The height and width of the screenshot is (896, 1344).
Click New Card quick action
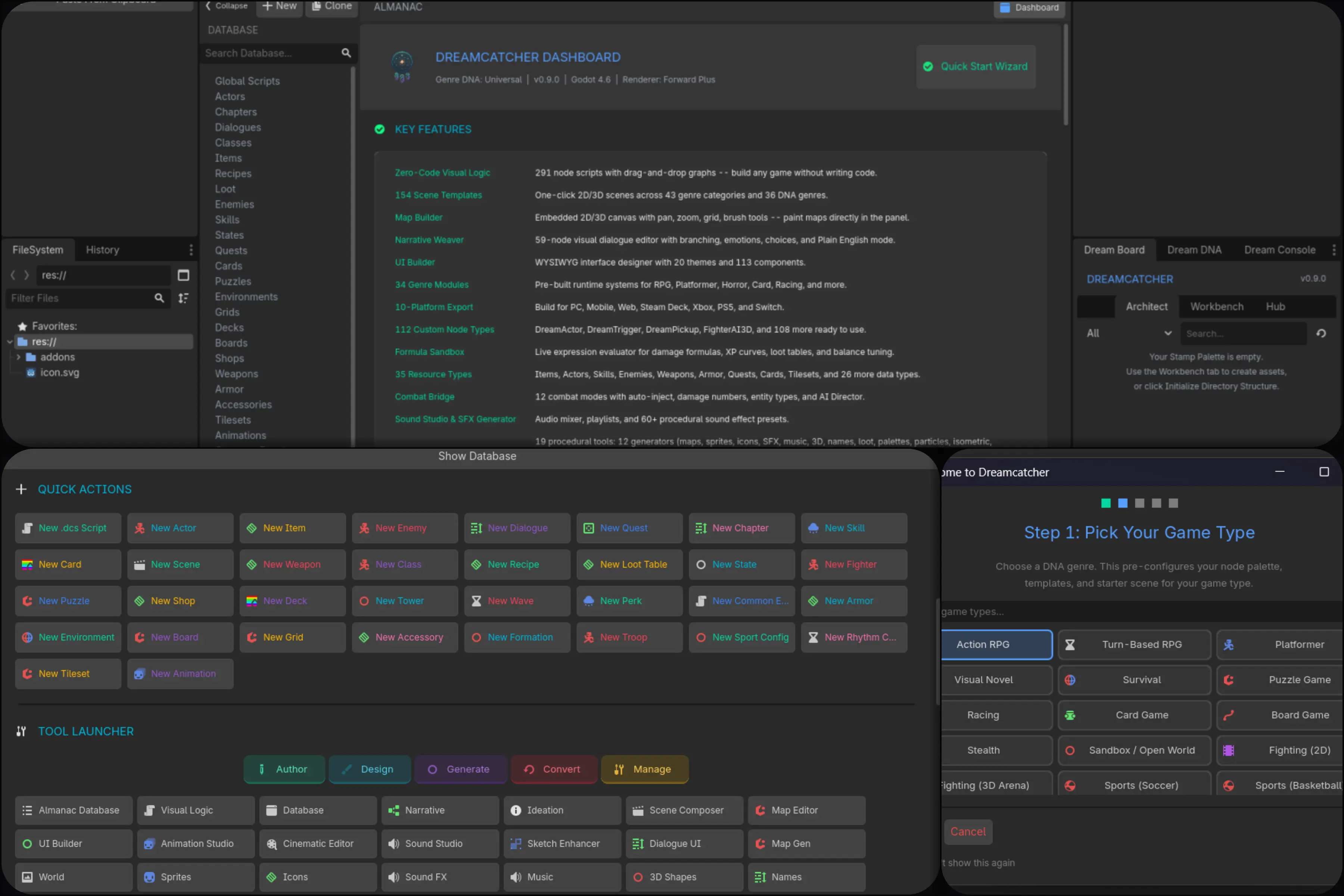[x=68, y=564]
